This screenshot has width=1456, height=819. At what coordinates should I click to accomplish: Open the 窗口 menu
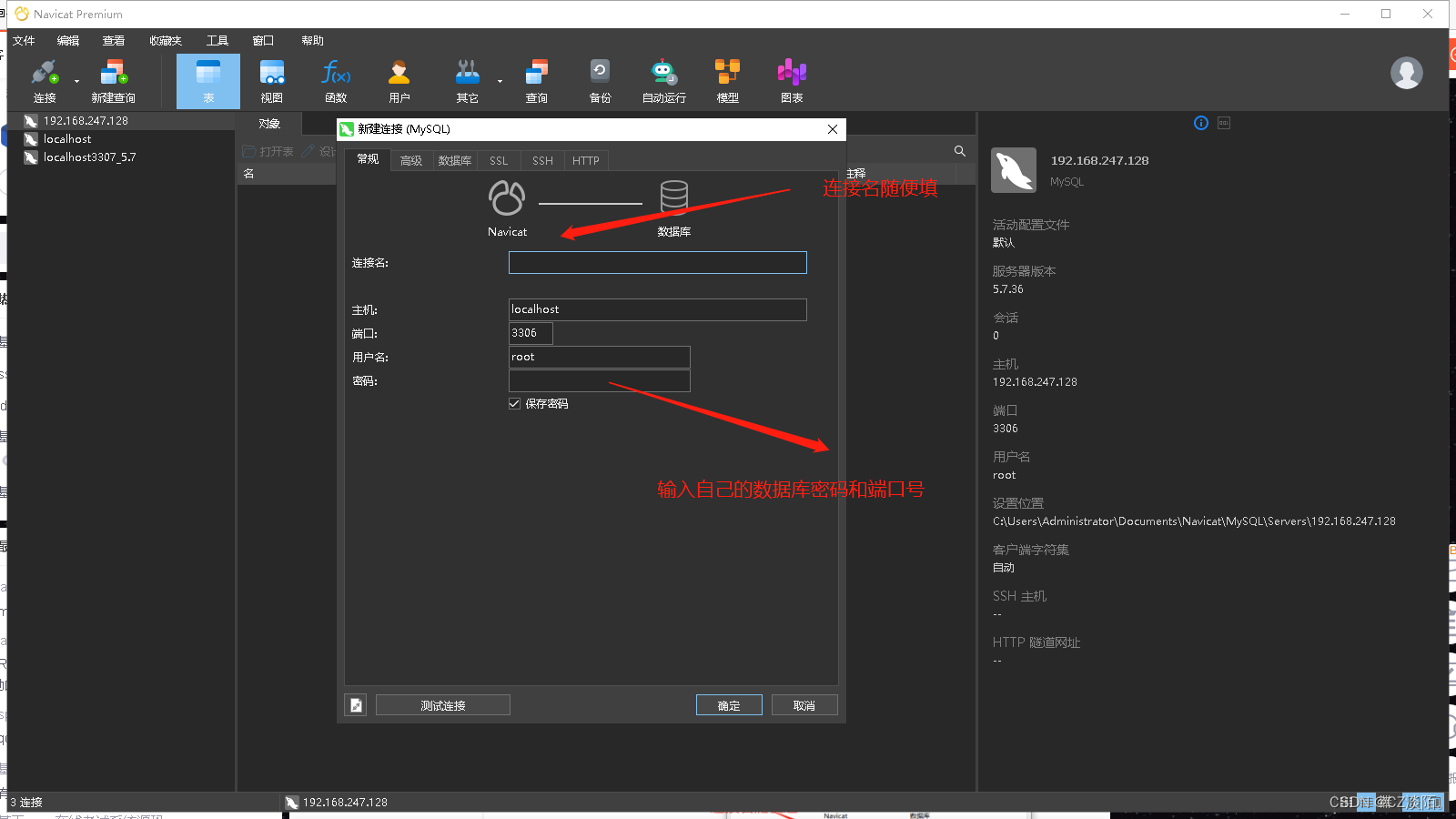tap(263, 41)
